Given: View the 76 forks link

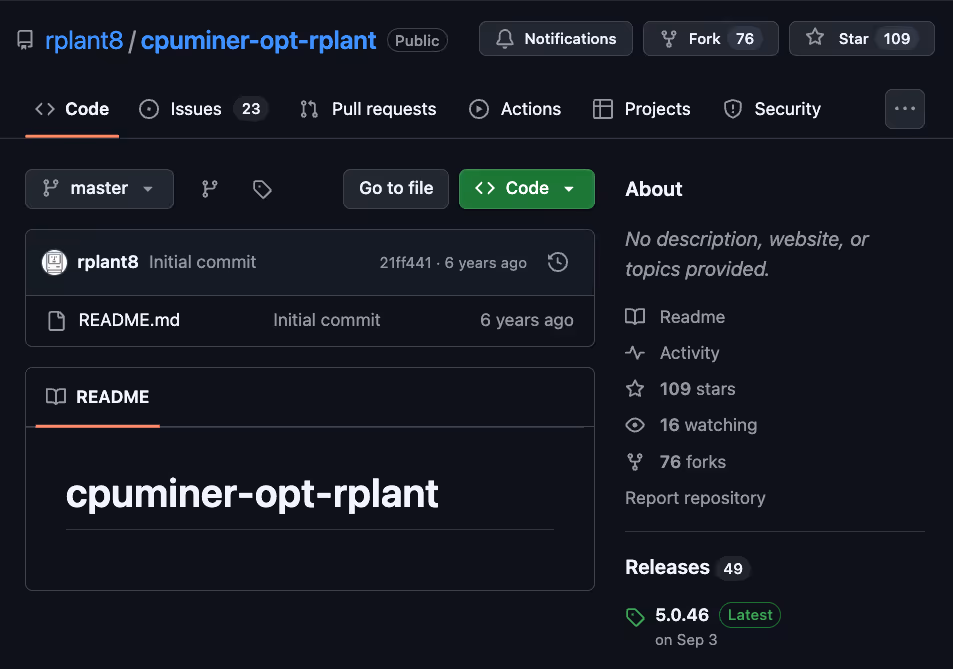Looking at the screenshot, I should [692, 462].
